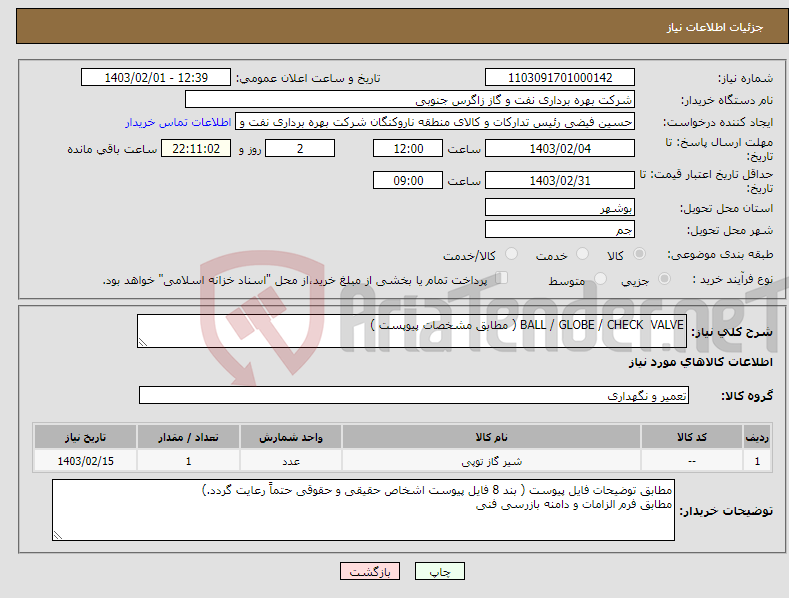Screen dimensions: 789x598
Task: Click the buyer notes text area
Action: (x=363, y=510)
